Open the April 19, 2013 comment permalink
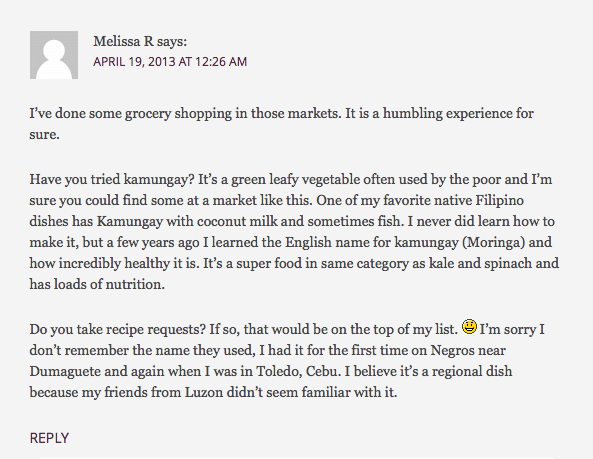The width and height of the screenshot is (593, 459). tap(170, 62)
